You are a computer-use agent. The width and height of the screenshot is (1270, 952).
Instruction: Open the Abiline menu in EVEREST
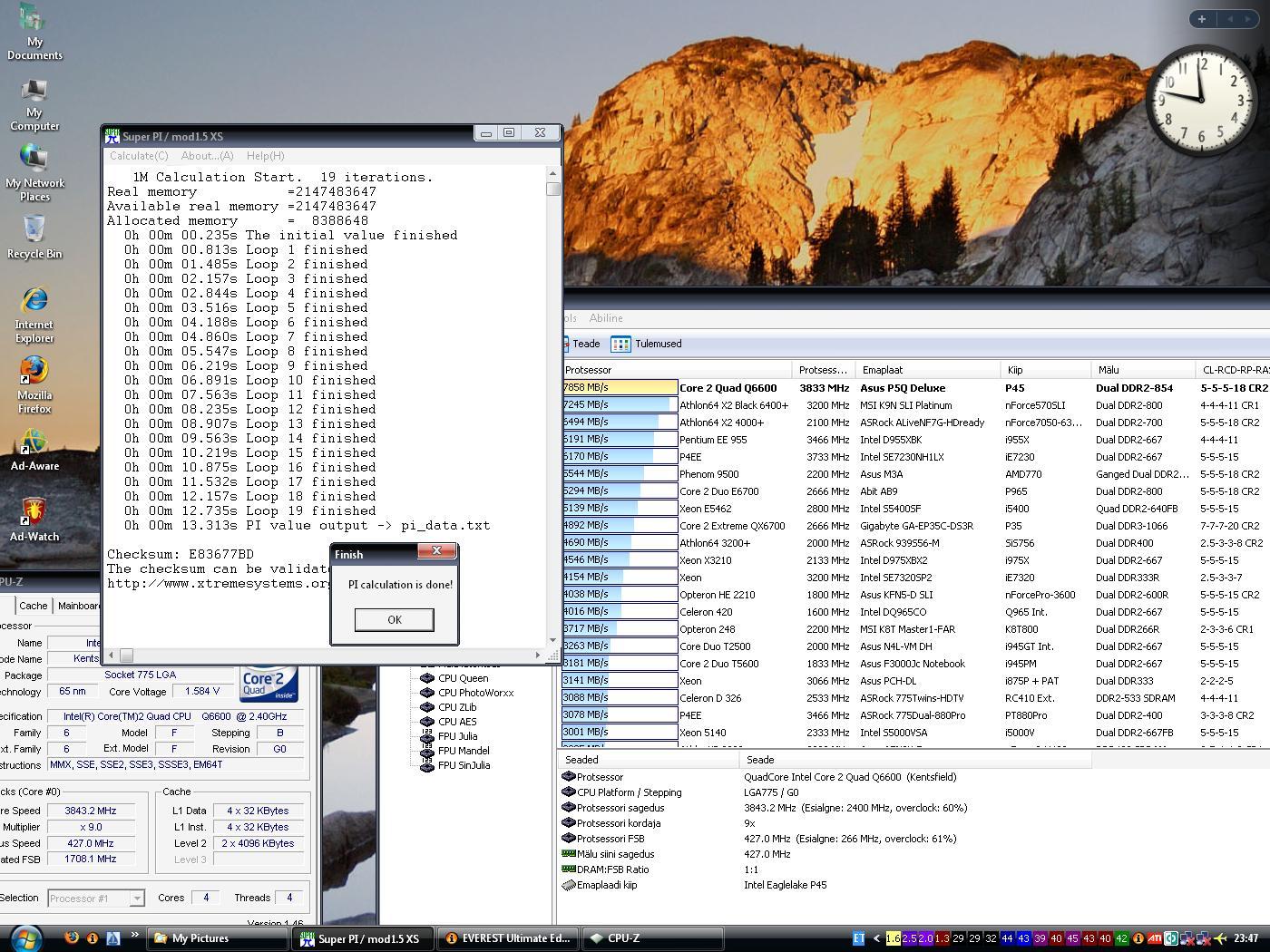606,318
